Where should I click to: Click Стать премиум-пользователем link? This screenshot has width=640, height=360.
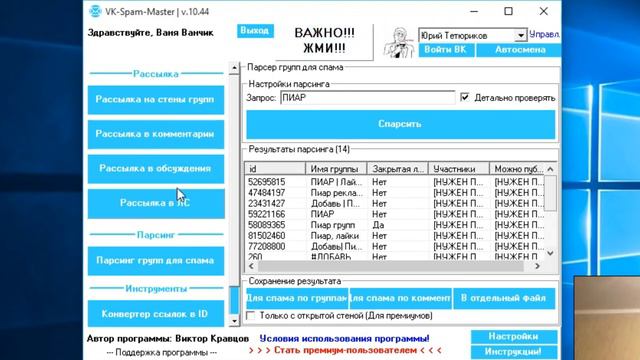click(x=345, y=350)
